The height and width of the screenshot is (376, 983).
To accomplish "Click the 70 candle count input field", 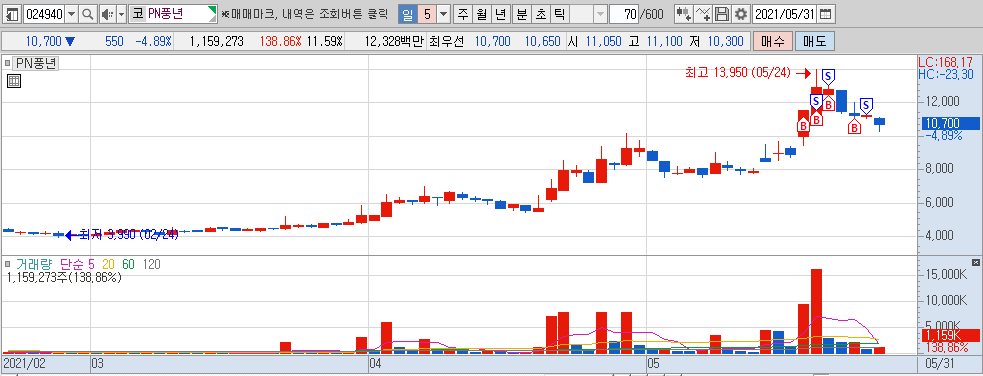I will click(x=623, y=14).
